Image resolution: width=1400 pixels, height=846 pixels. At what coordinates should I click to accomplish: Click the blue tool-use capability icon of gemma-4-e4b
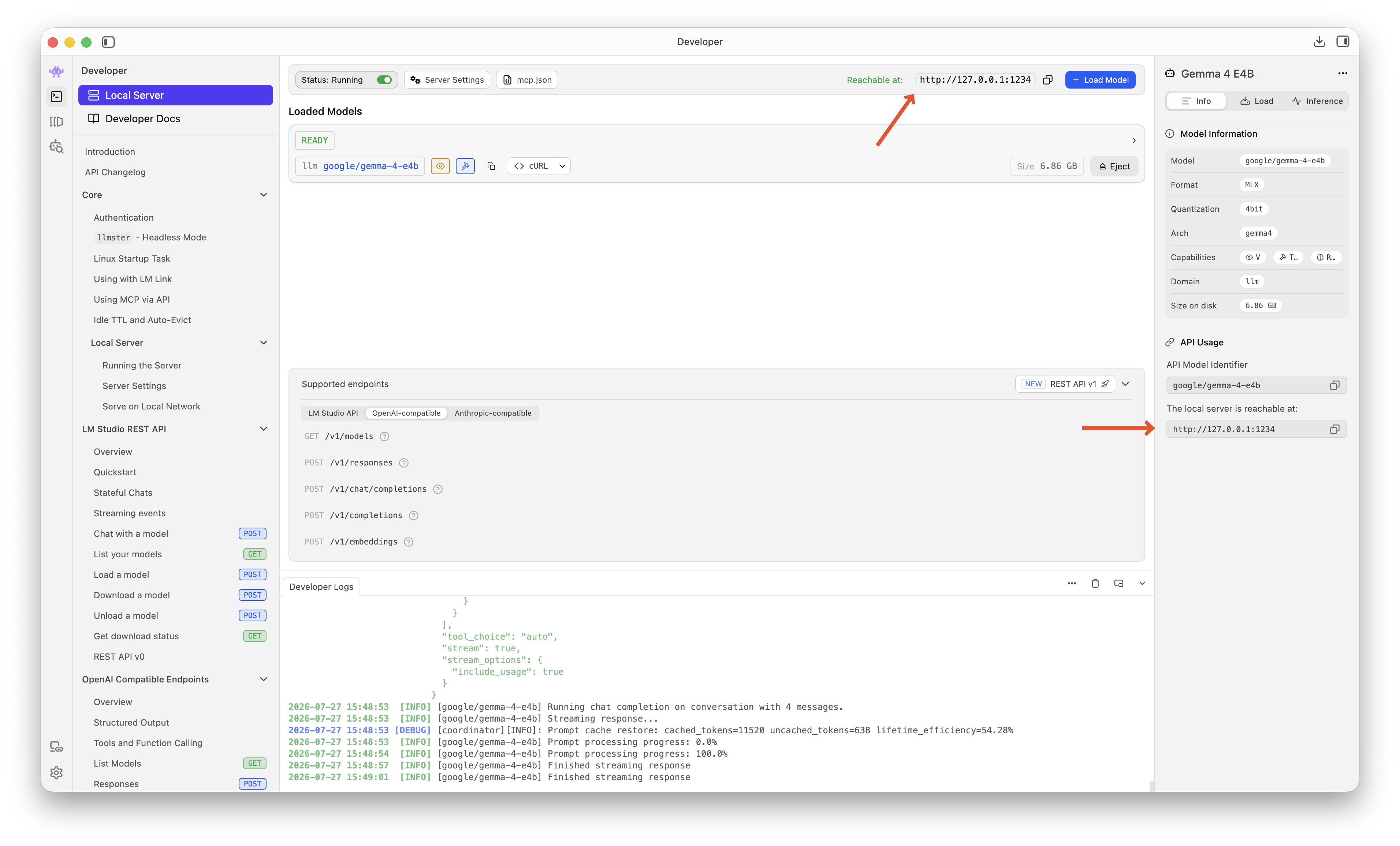pos(465,166)
